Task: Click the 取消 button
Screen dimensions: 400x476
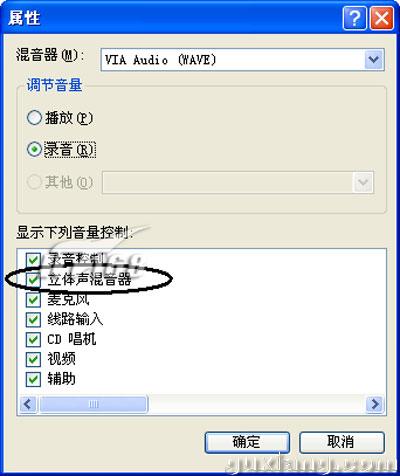Action: (342, 442)
